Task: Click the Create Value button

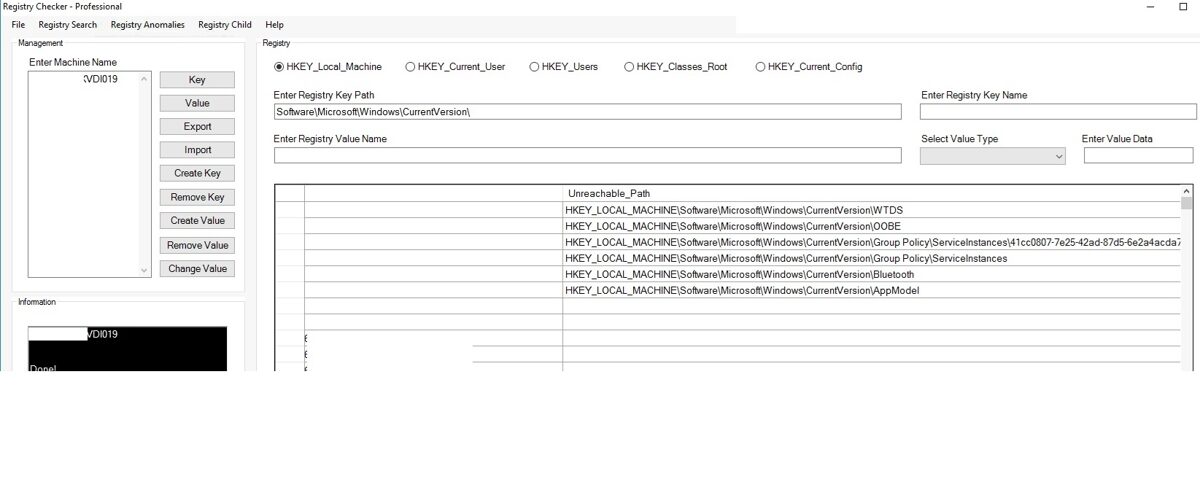Action: tap(197, 221)
